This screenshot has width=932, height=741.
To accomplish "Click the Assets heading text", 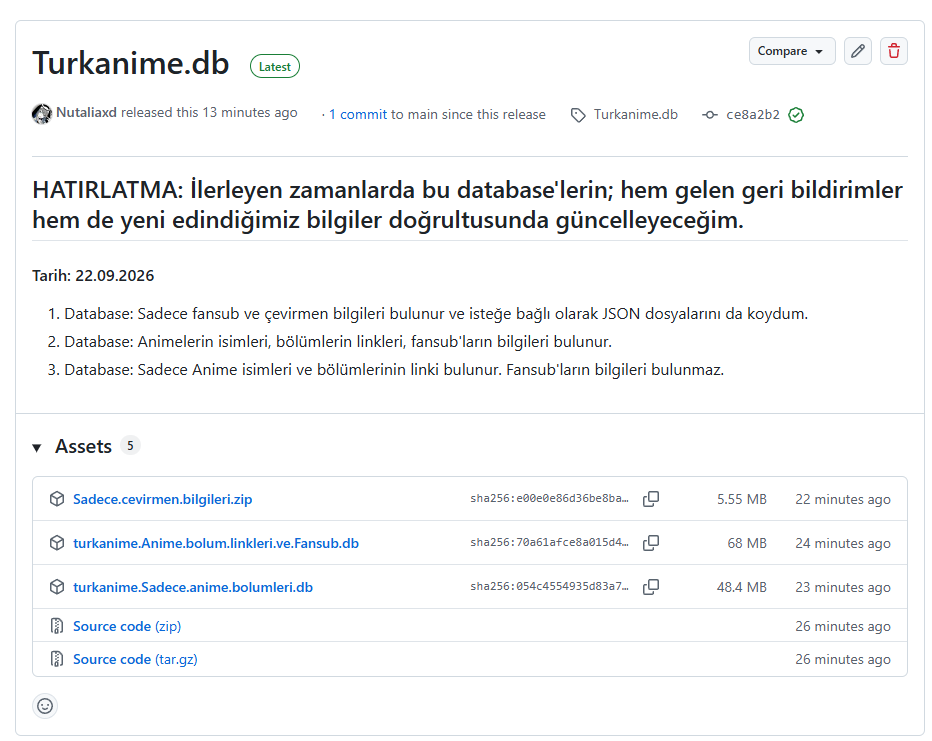I will (83, 446).
